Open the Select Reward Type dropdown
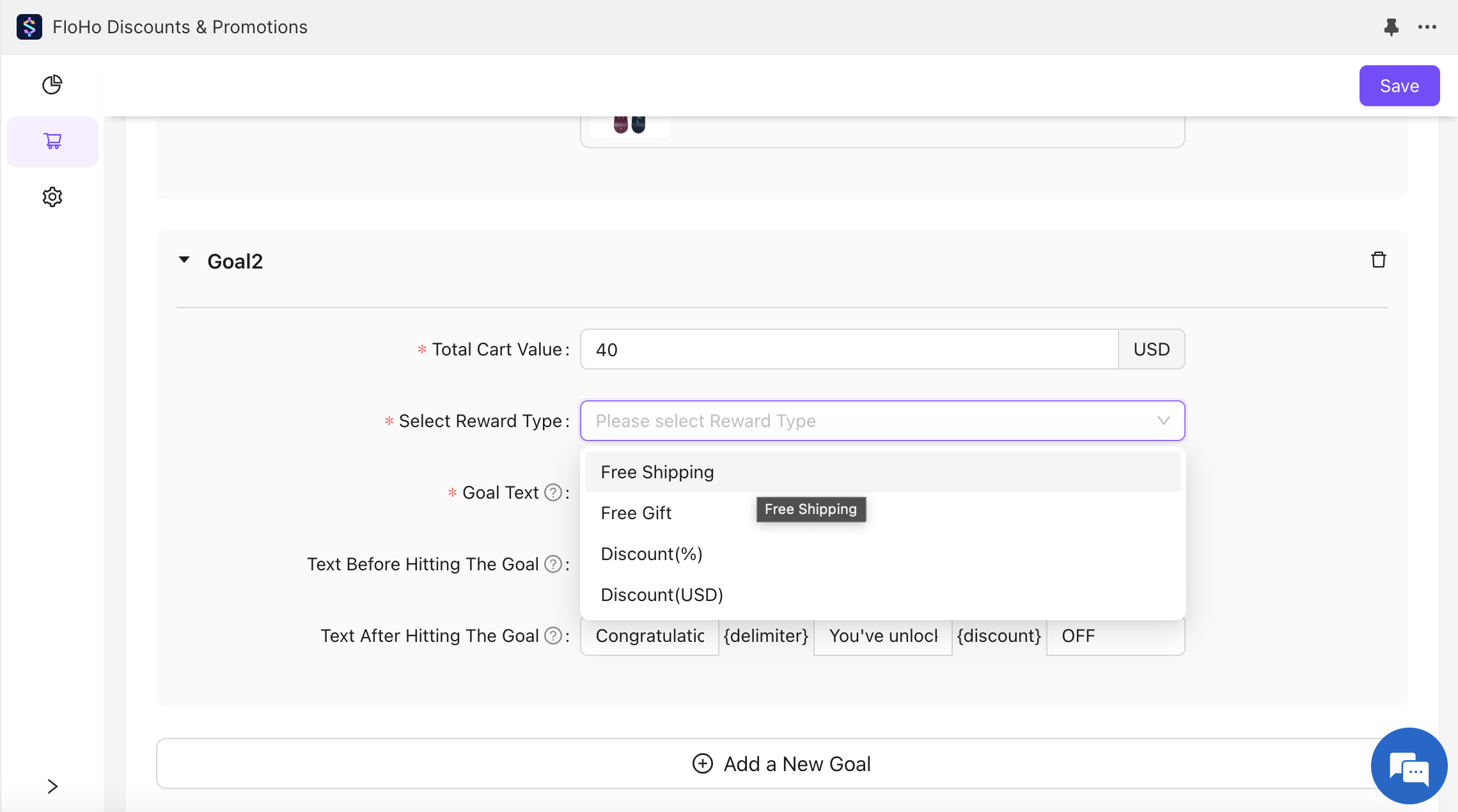The width and height of the screenshot is (1458, 812). tap(882, 421)
